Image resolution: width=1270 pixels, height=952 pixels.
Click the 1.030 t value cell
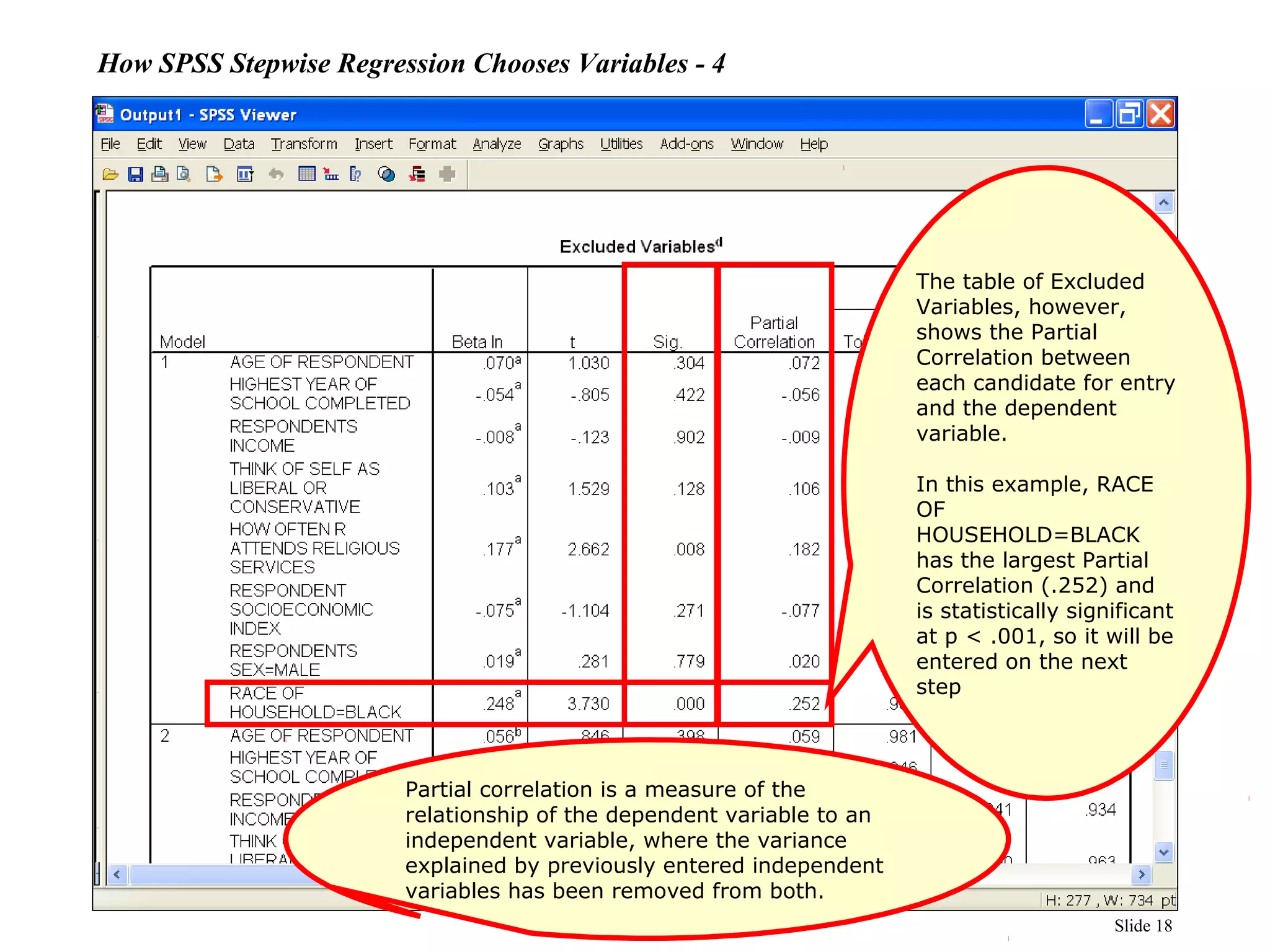589,363
